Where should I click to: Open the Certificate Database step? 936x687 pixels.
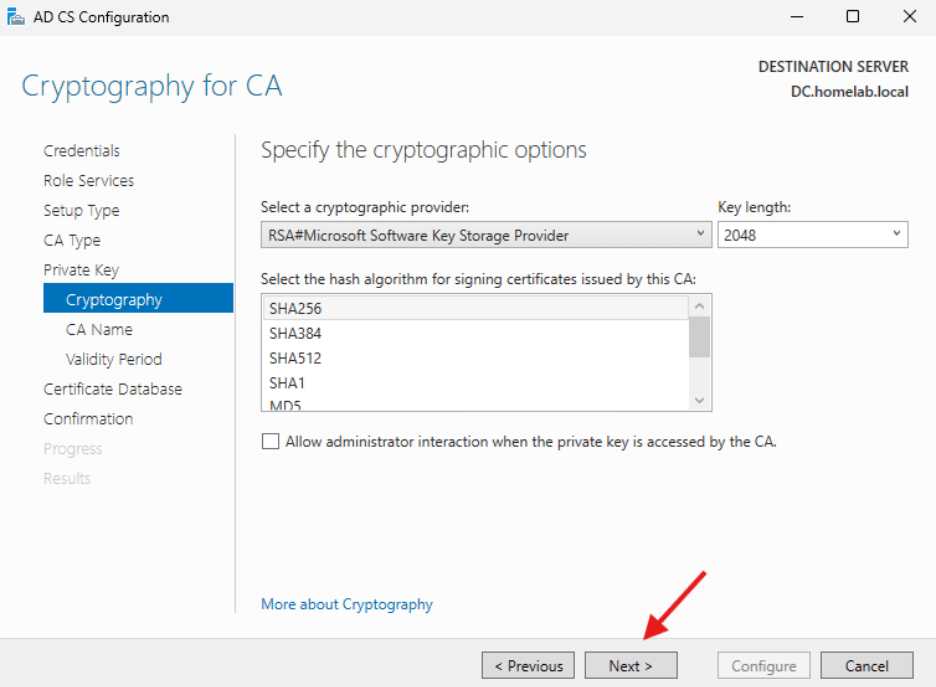[x=112, y=388]
